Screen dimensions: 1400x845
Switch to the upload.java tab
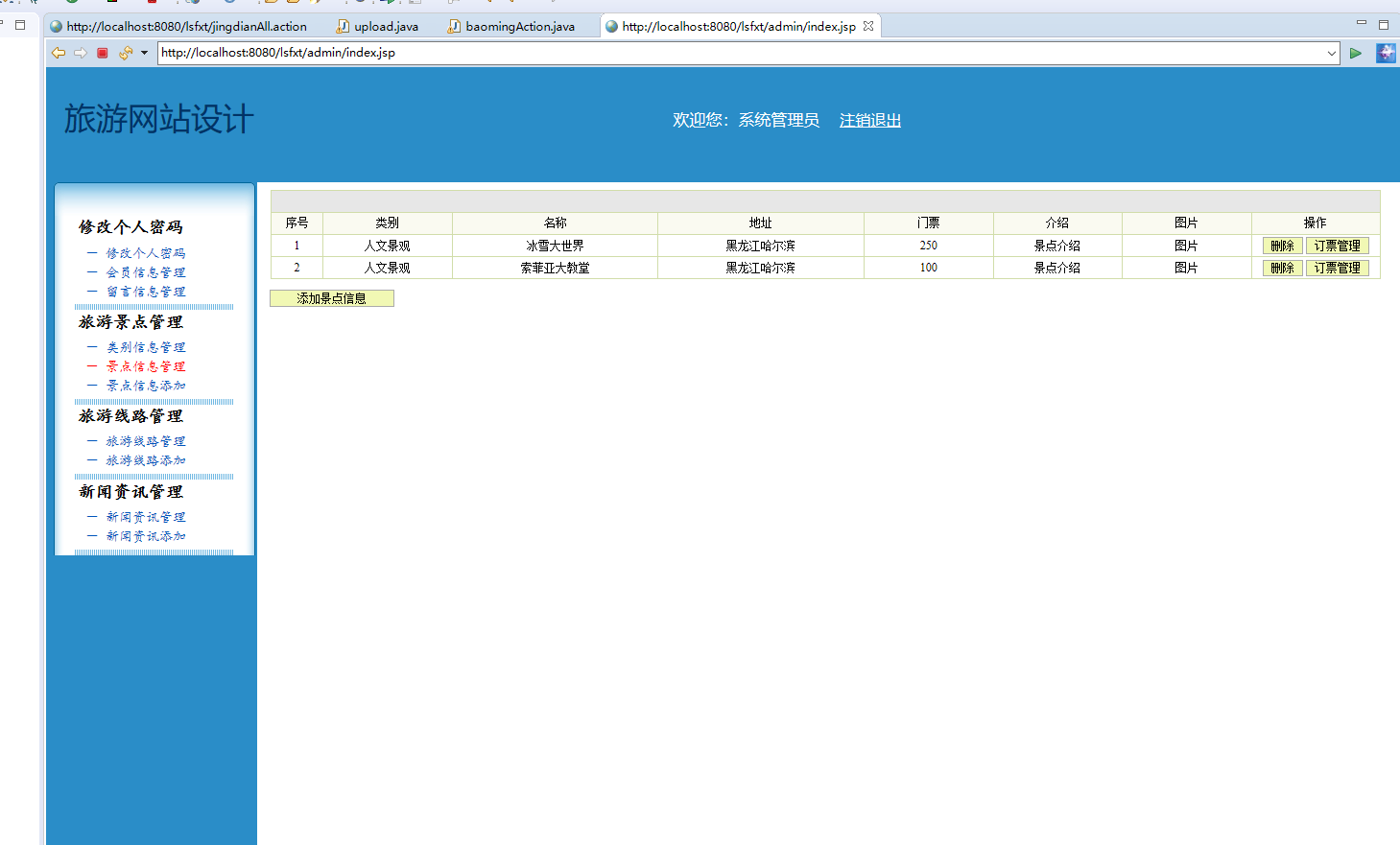click(x=385, y=26)
